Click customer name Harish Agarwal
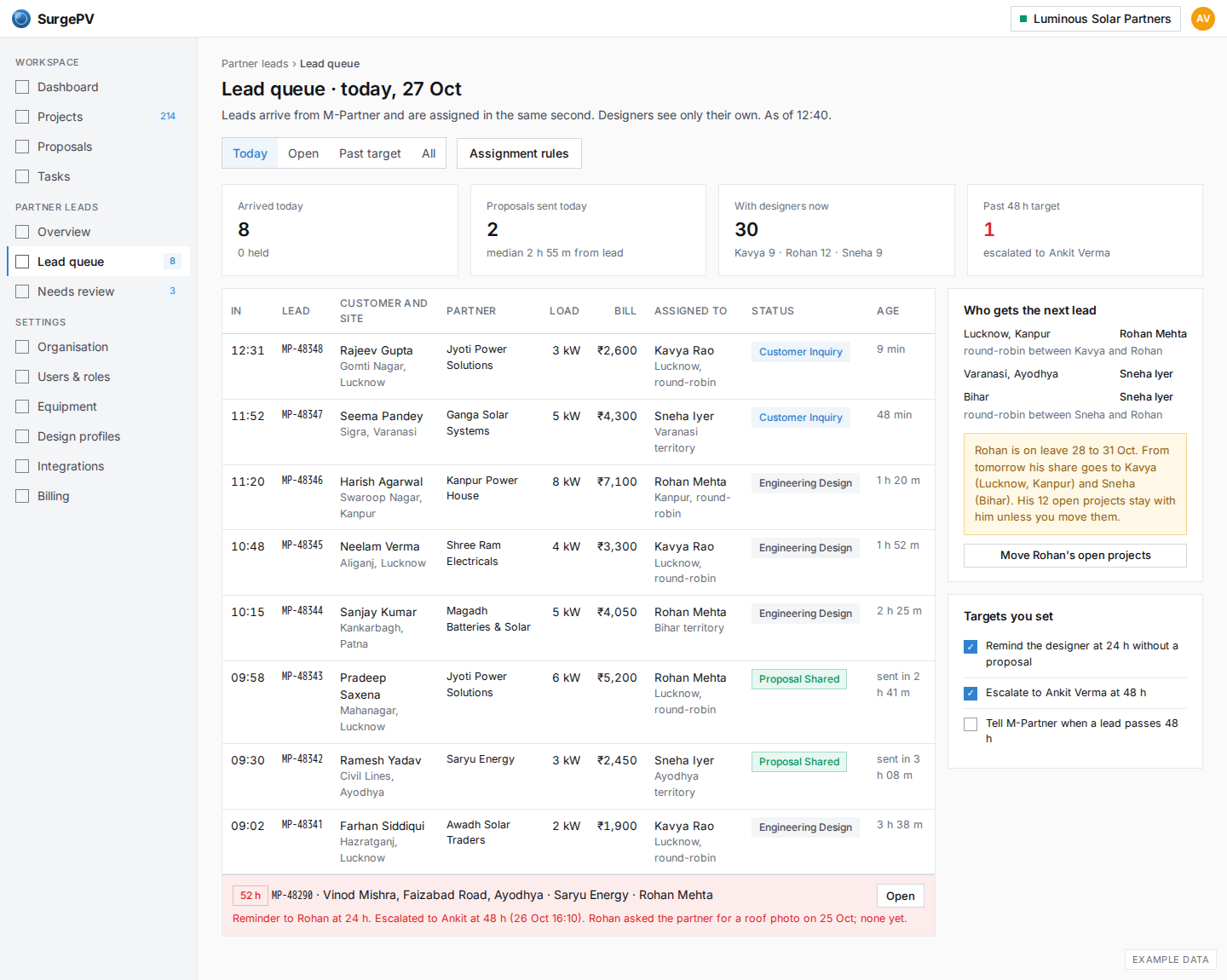This screenshot has height=980, width=1227. 381,481
